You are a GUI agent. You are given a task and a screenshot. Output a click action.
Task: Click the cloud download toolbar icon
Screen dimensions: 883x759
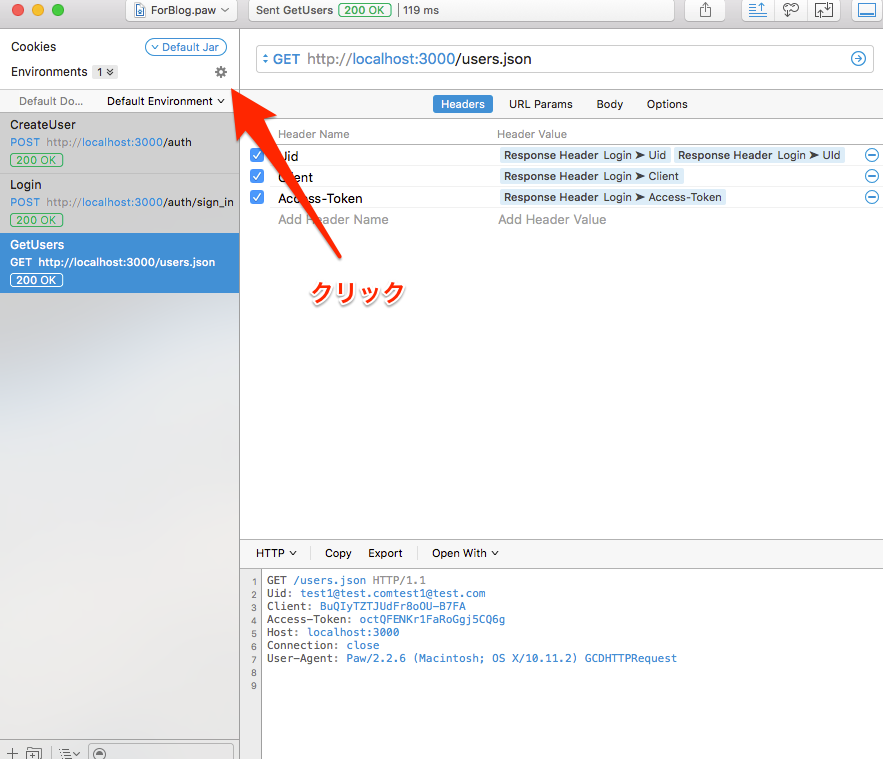pyautogui.click(x=791, y=10)
